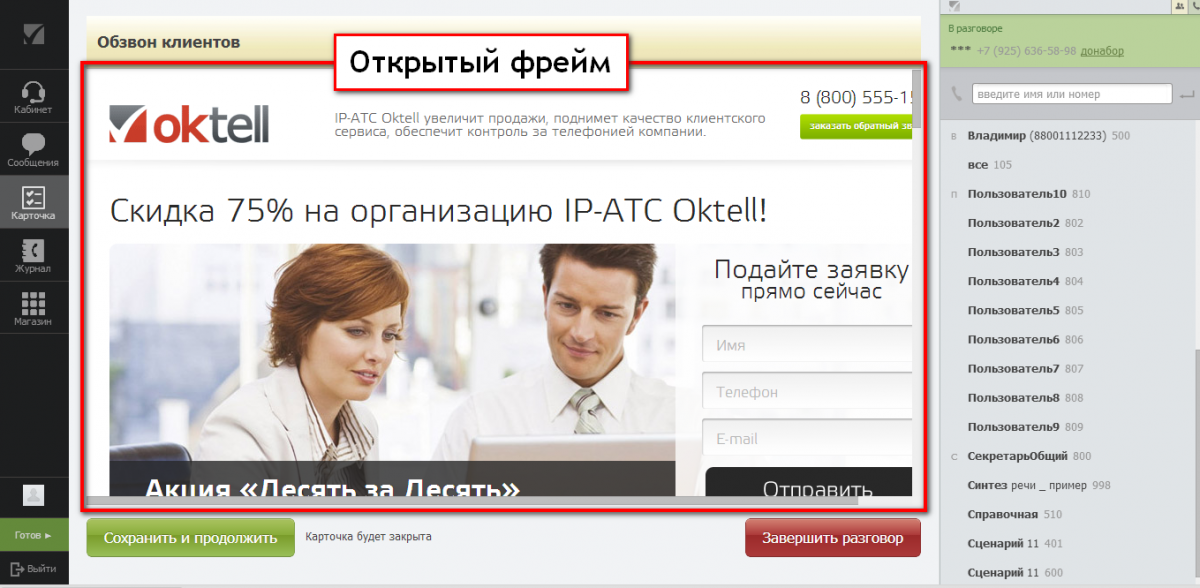1200x588 pixels.
Task: Click the Имя field in the form
Action: (808, 346)
